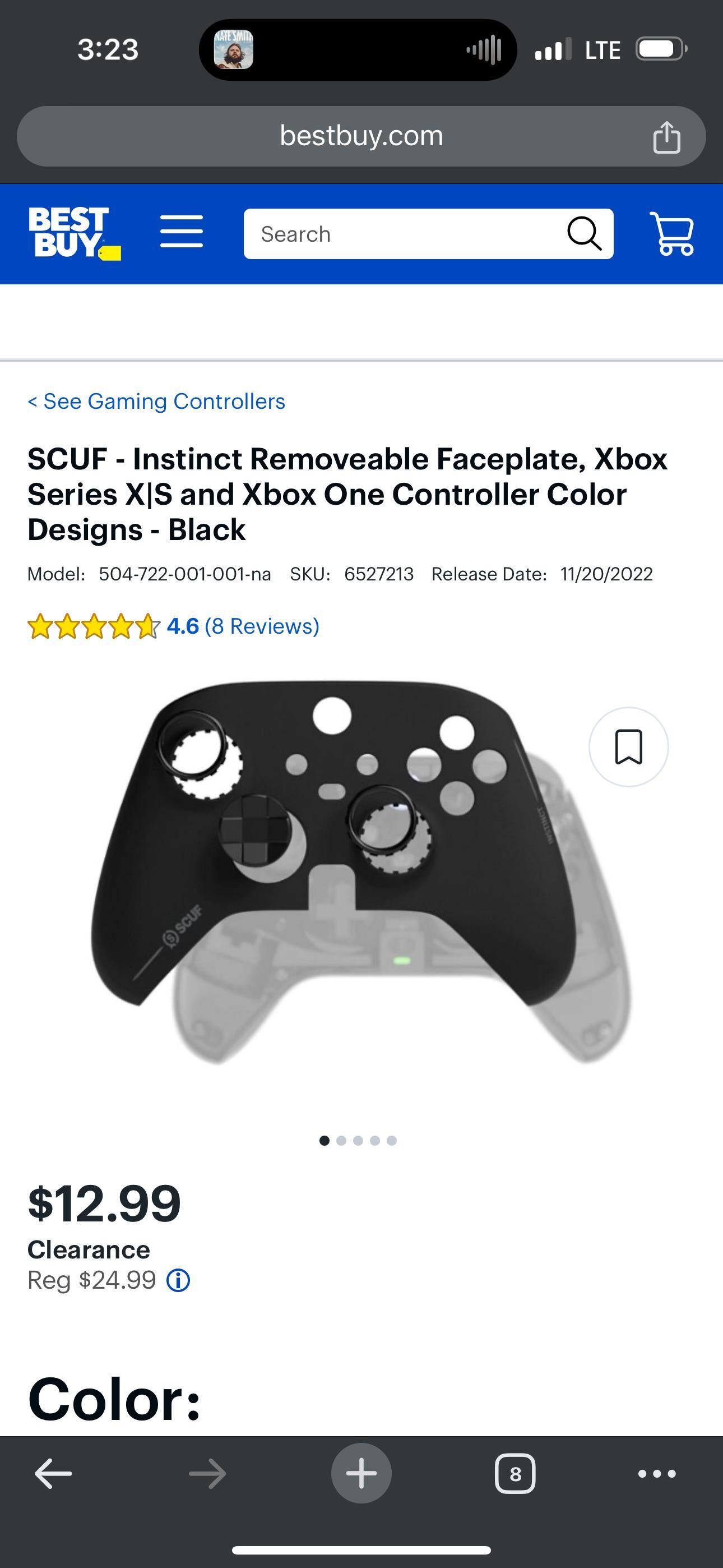Save product with bookmark icon
This screenshot has height=1568, width=723.
click(628, 747)
